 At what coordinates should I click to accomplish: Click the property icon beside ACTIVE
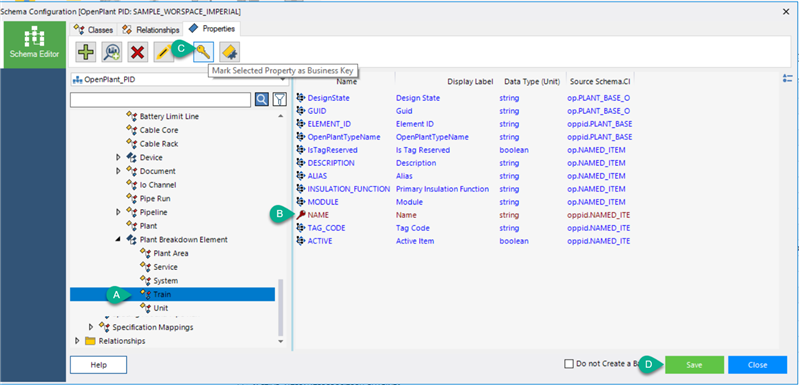301,241
